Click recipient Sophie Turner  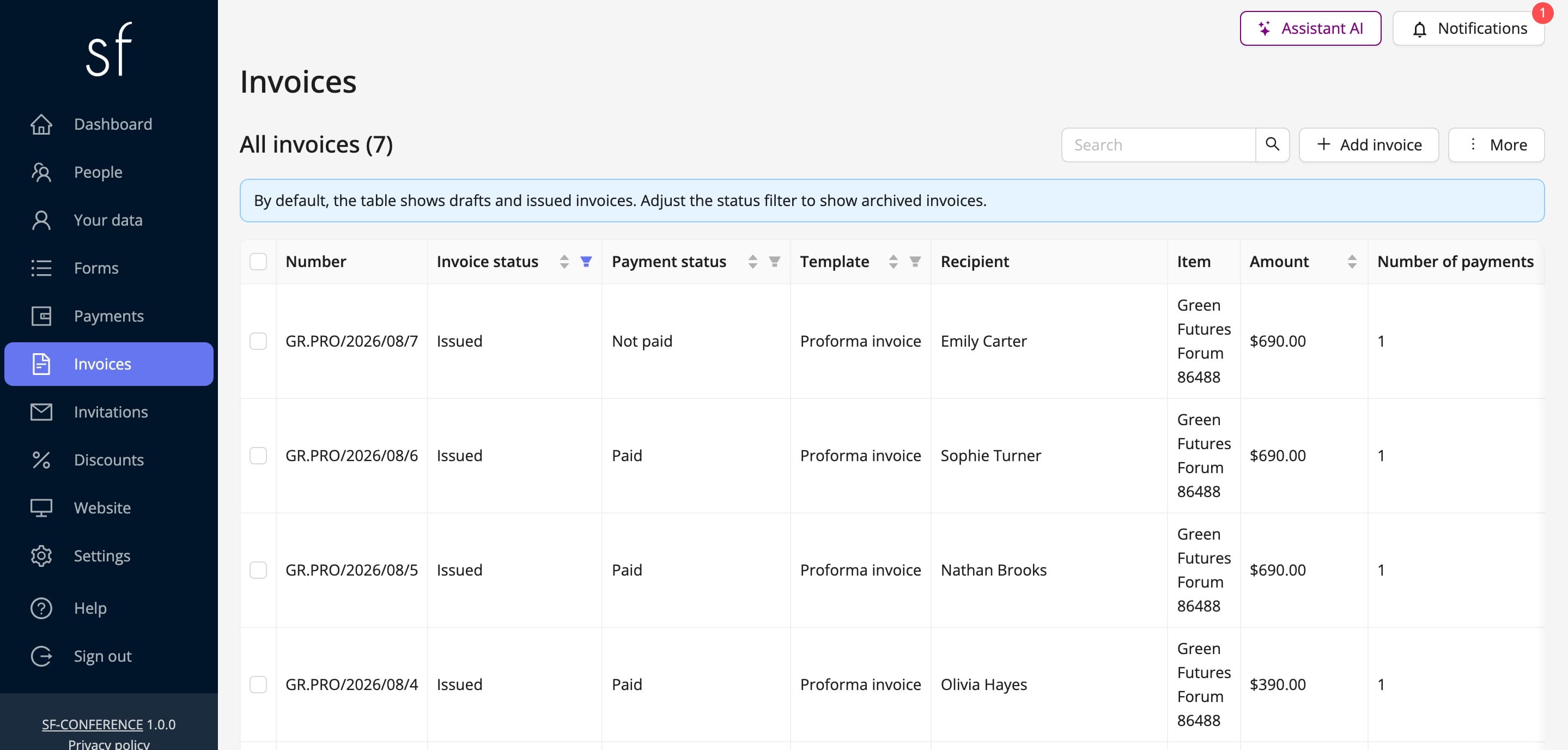click(x=990, y=455)
